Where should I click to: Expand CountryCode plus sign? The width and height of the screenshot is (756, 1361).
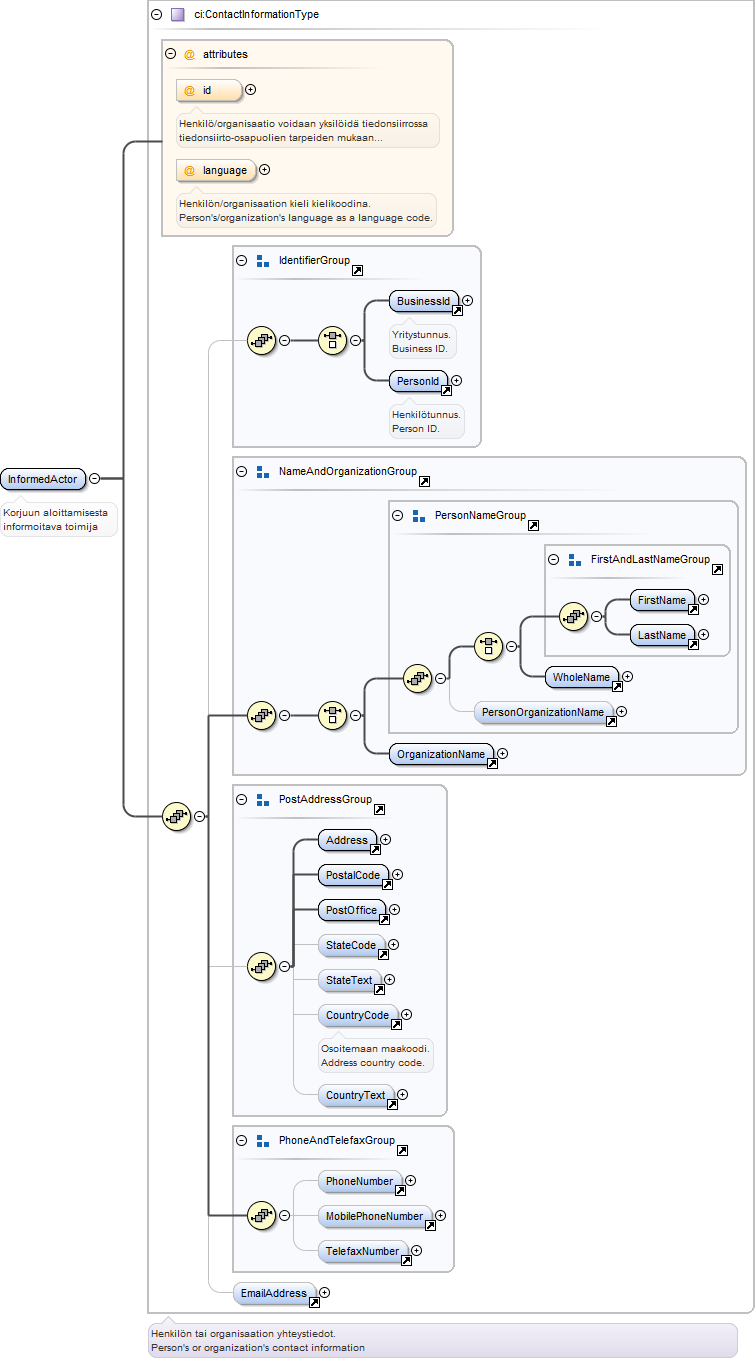[407, 1014]
